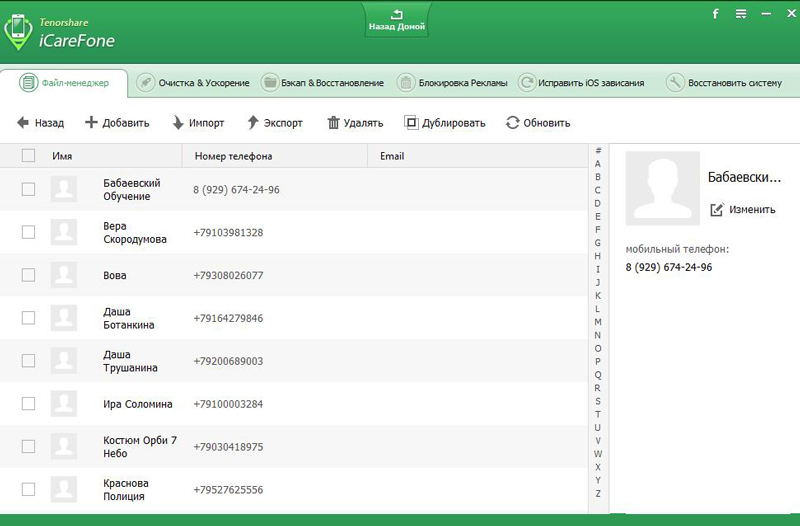Jump to letter K in alphabet index
This screenshot has height=526, width=800.
click(x=597, y=295)
